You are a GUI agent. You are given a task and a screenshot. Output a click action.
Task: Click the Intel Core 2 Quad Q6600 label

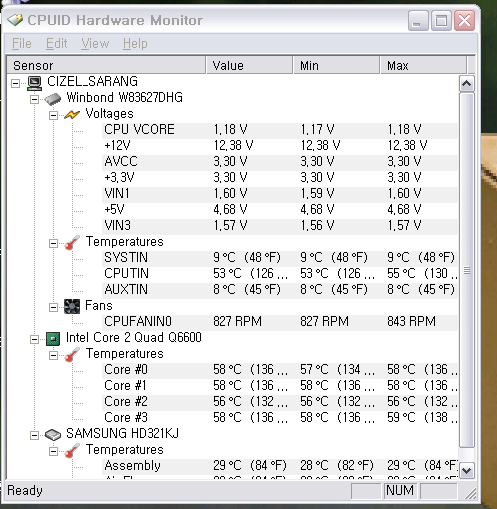tap(134, 338)
